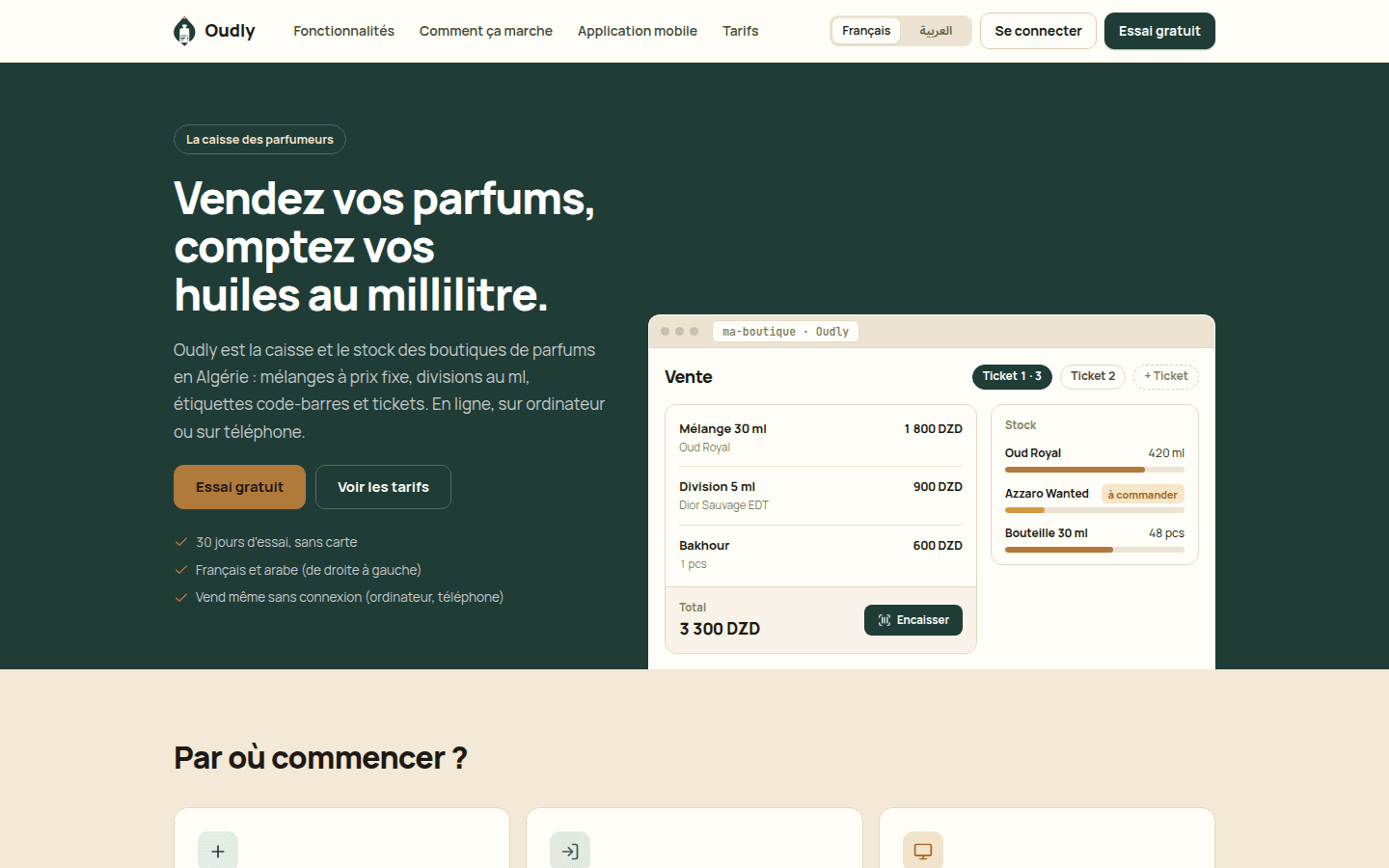The image size is (1389, 868).
Task: Click the Se connecter button
Action: (x=1038, y=31)
